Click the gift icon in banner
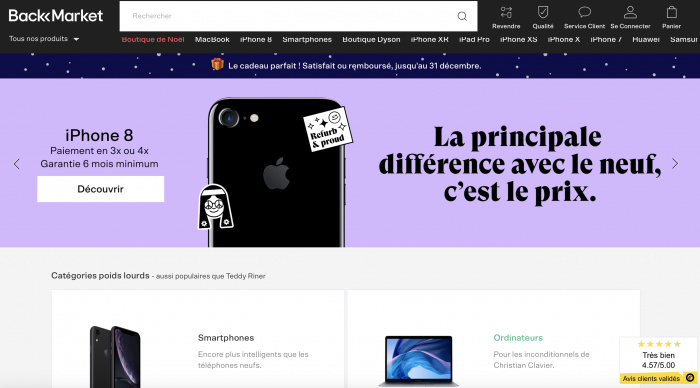Image resolution: width=700 pixels, height=388 pixels. click(x=217, y=64)
